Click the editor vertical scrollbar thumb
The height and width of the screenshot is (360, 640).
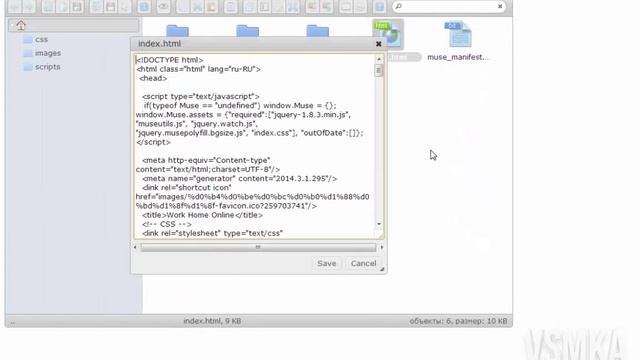click(x=379, y=71)
